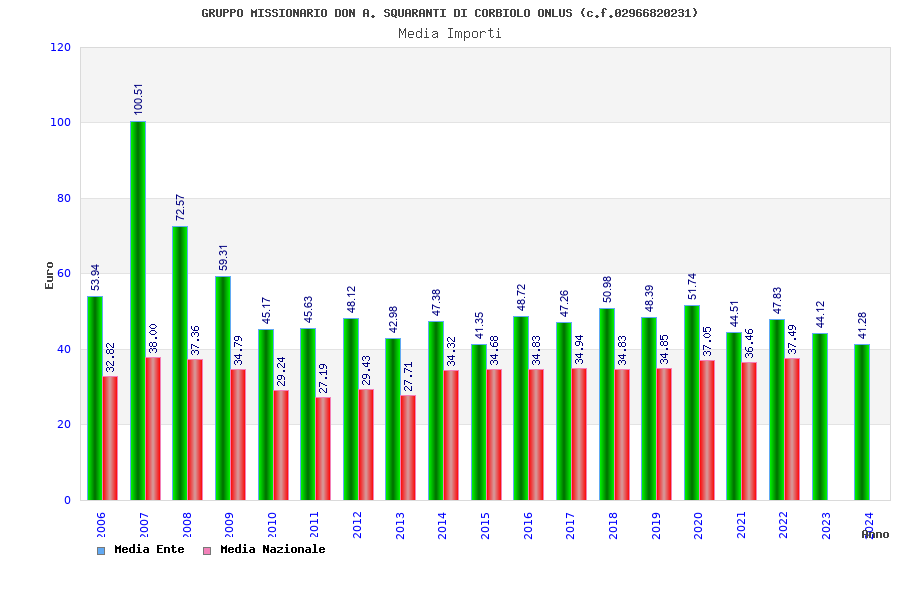This screenshot has width=900, height=600.
Task: Click the 2023 green bar showing 44.12
Action: point(820,417)
